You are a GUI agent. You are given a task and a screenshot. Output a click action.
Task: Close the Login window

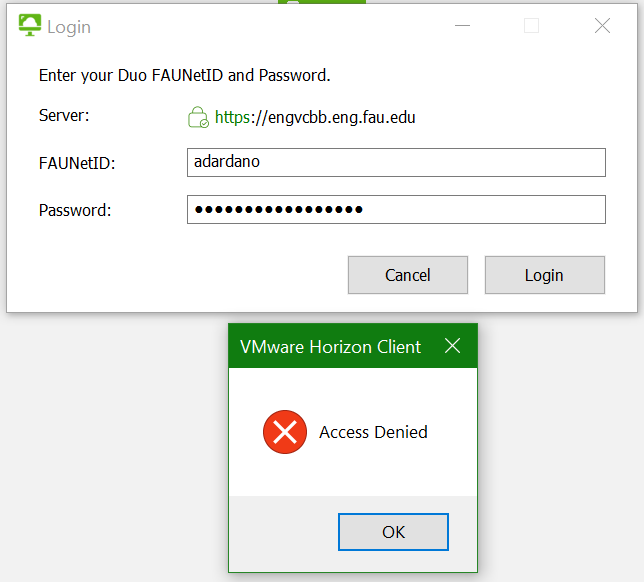tap(602, 27)
